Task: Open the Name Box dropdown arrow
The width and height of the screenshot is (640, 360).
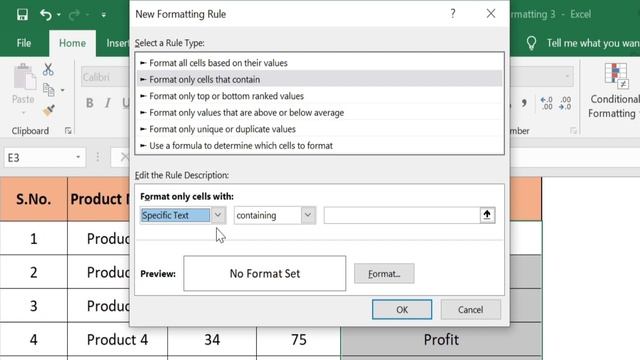Action: point(78,158)
